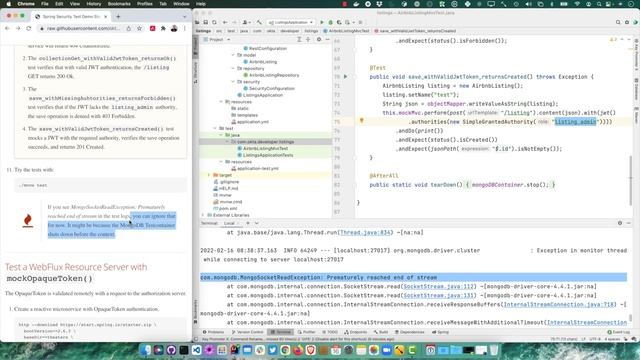Open the run configuration dropdown ListingsApplication
This screenshot has height=360, width=640.
click(x=291, y=22)
